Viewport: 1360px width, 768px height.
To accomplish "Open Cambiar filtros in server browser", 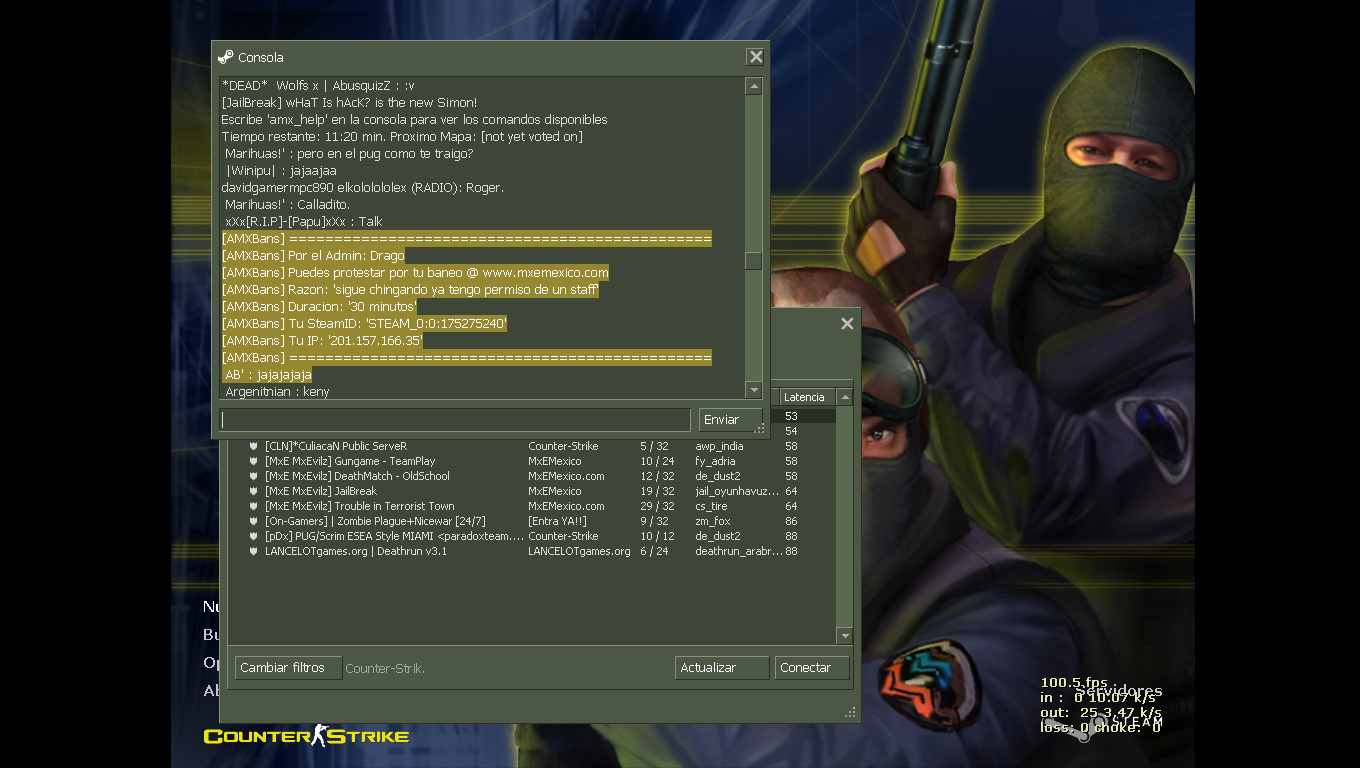I will 287,668.
